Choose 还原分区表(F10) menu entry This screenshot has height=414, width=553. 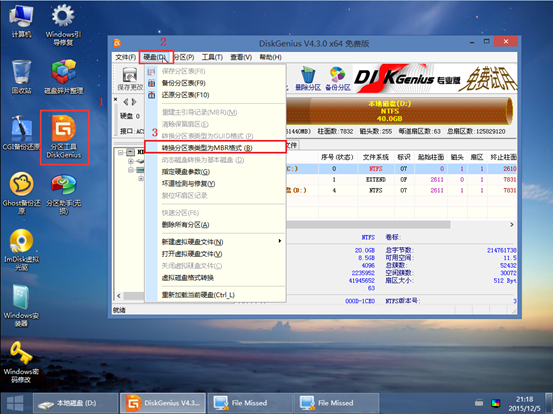(x=215, y=95)
